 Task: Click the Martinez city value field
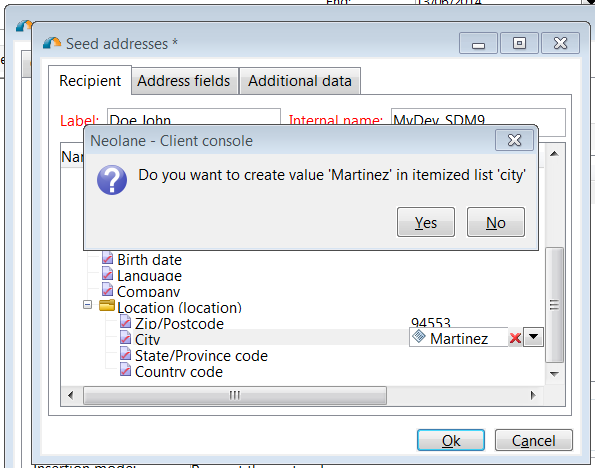[x=459, y=337]
